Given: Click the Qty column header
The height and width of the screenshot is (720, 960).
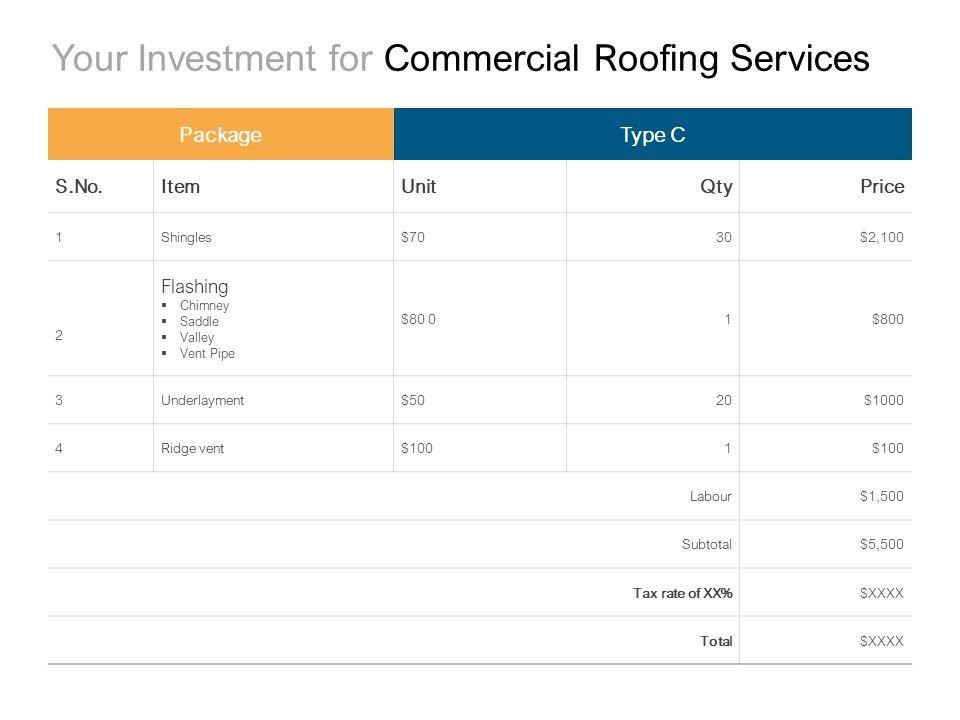Looking at the screenshot, I should [x=717, y=186].
